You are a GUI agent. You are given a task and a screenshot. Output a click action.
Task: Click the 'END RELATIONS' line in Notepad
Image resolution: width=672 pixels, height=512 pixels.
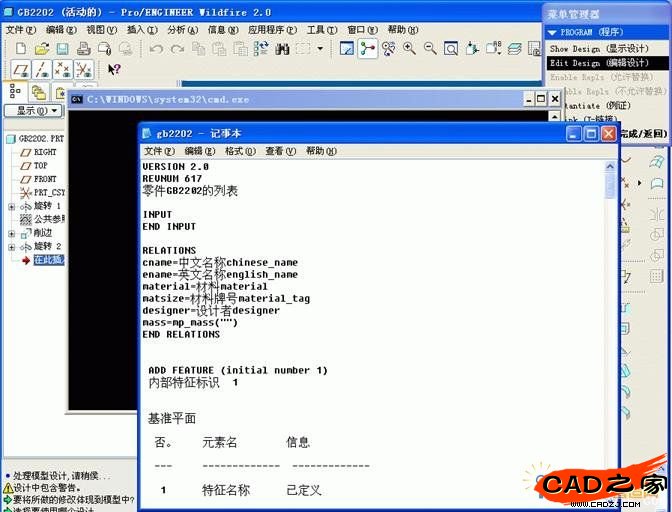click(x=181, y=334)
